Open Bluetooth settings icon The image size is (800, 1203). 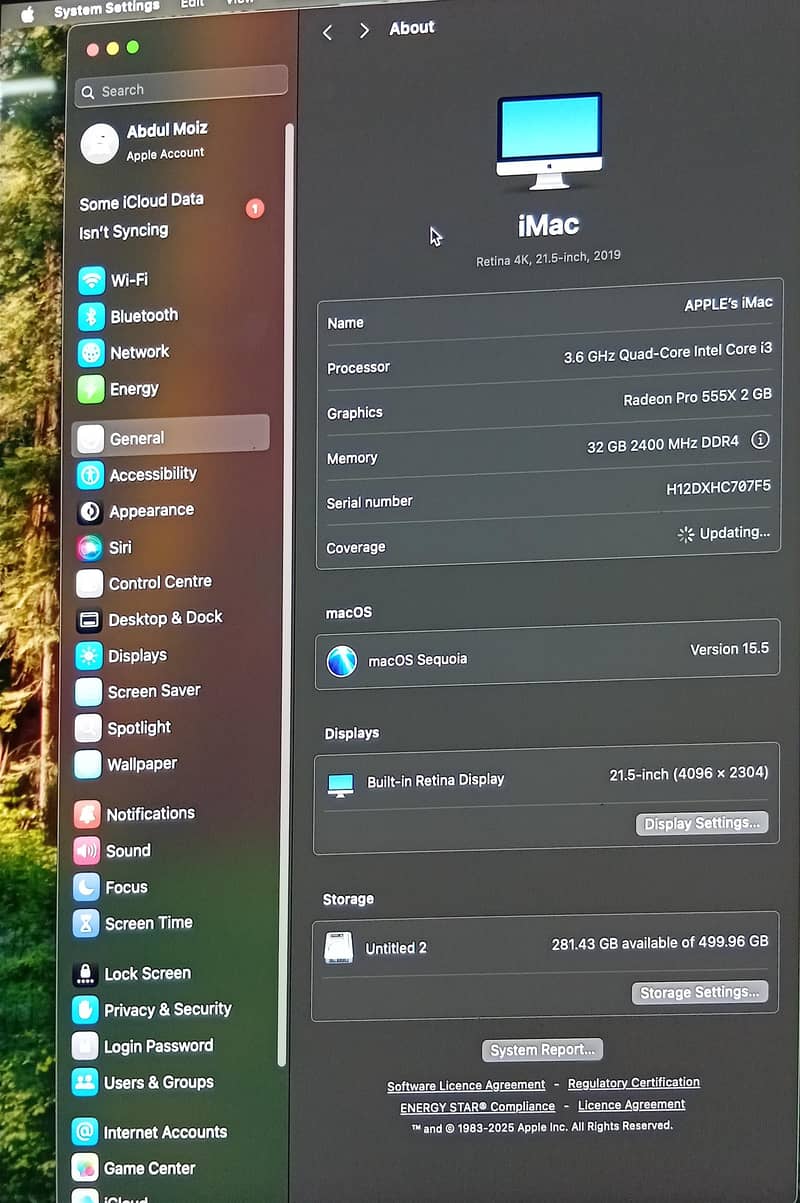92,316
